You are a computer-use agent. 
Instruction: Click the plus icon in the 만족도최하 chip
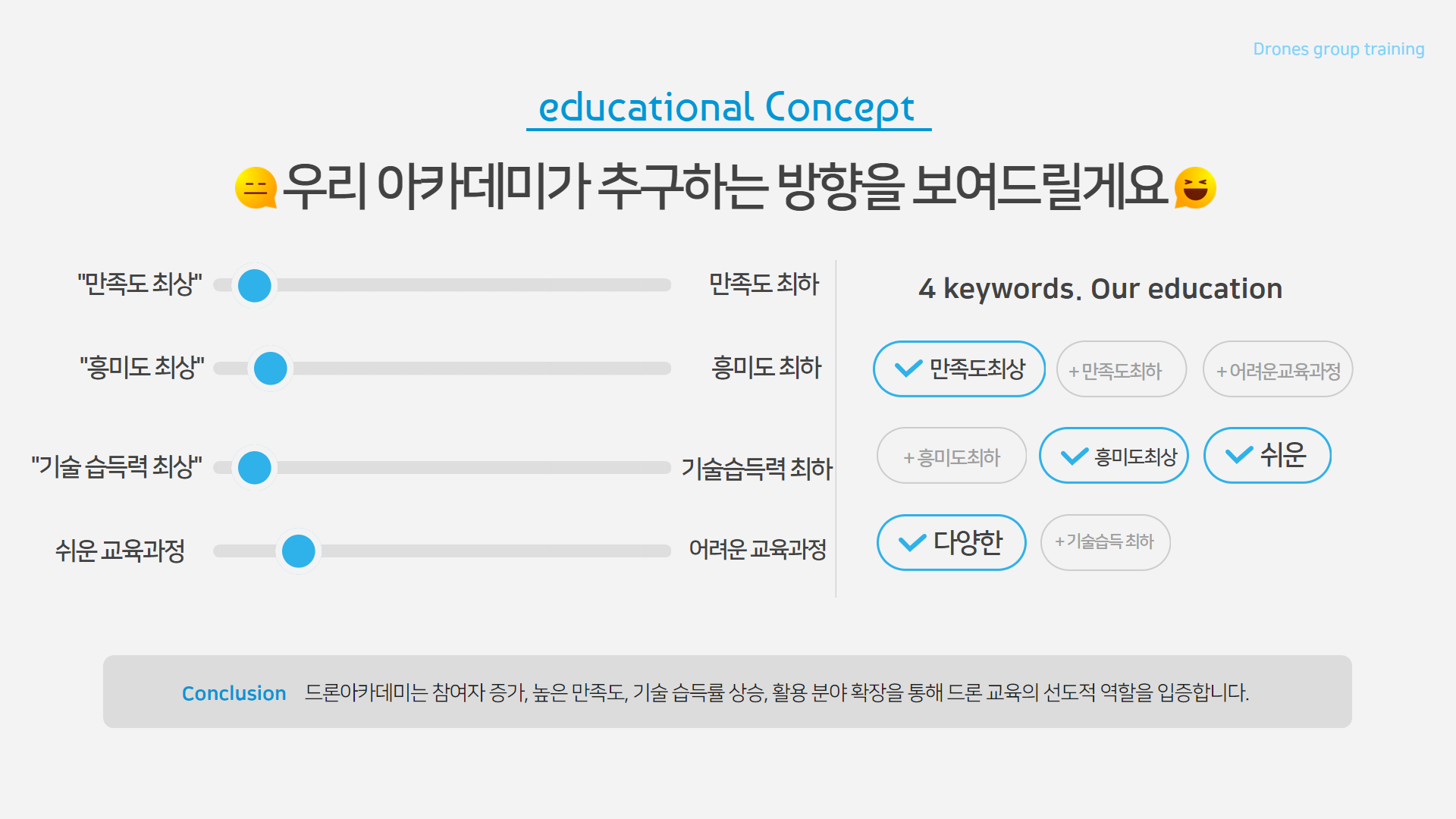click(x=1073, y=372)
